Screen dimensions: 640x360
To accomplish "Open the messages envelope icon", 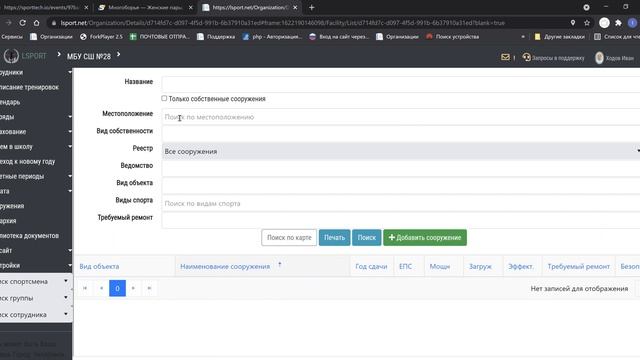I will [505, 57].
